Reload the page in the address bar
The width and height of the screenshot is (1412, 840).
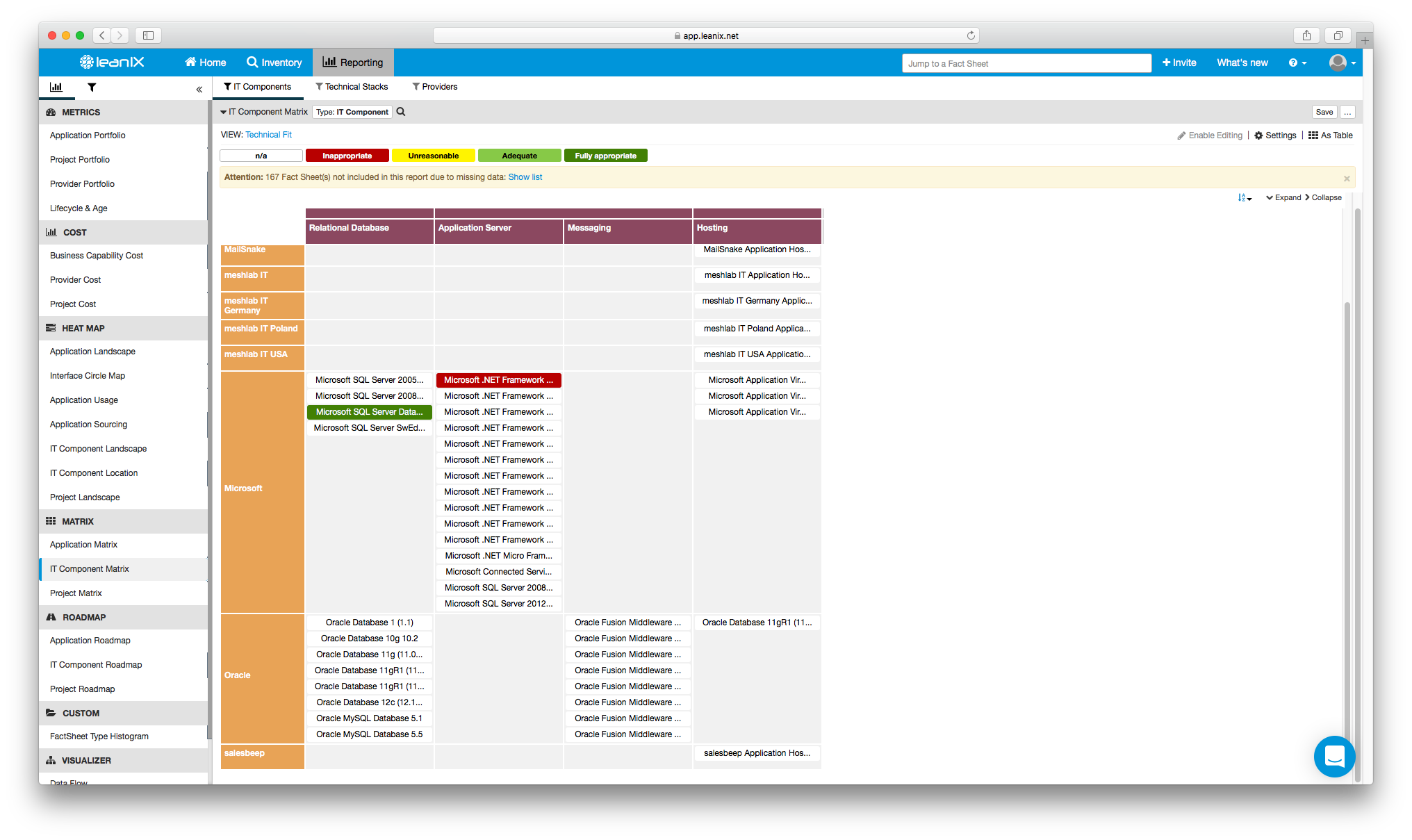971,35
